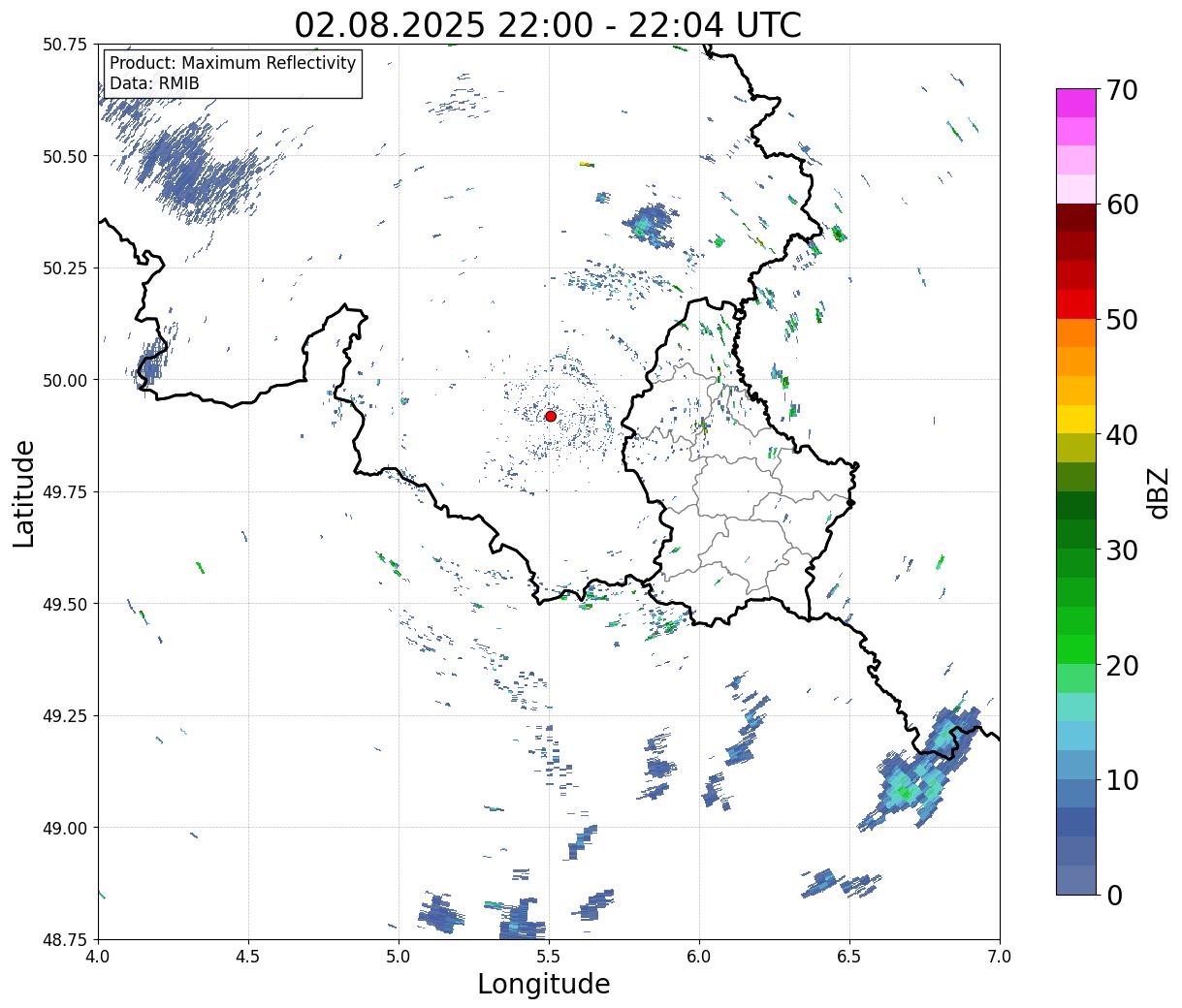Click the latitude tick label '49.00'
Image resolution: width=1182 pixels, height=1008 pixels.
point(65,828)
